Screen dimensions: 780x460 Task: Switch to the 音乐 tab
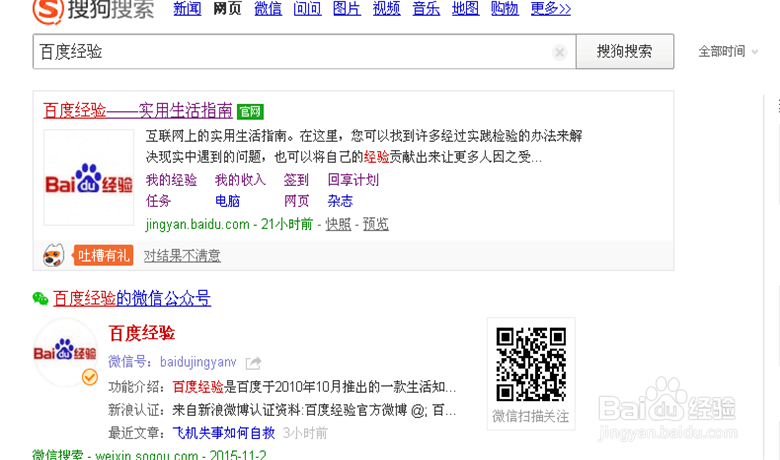426,8
